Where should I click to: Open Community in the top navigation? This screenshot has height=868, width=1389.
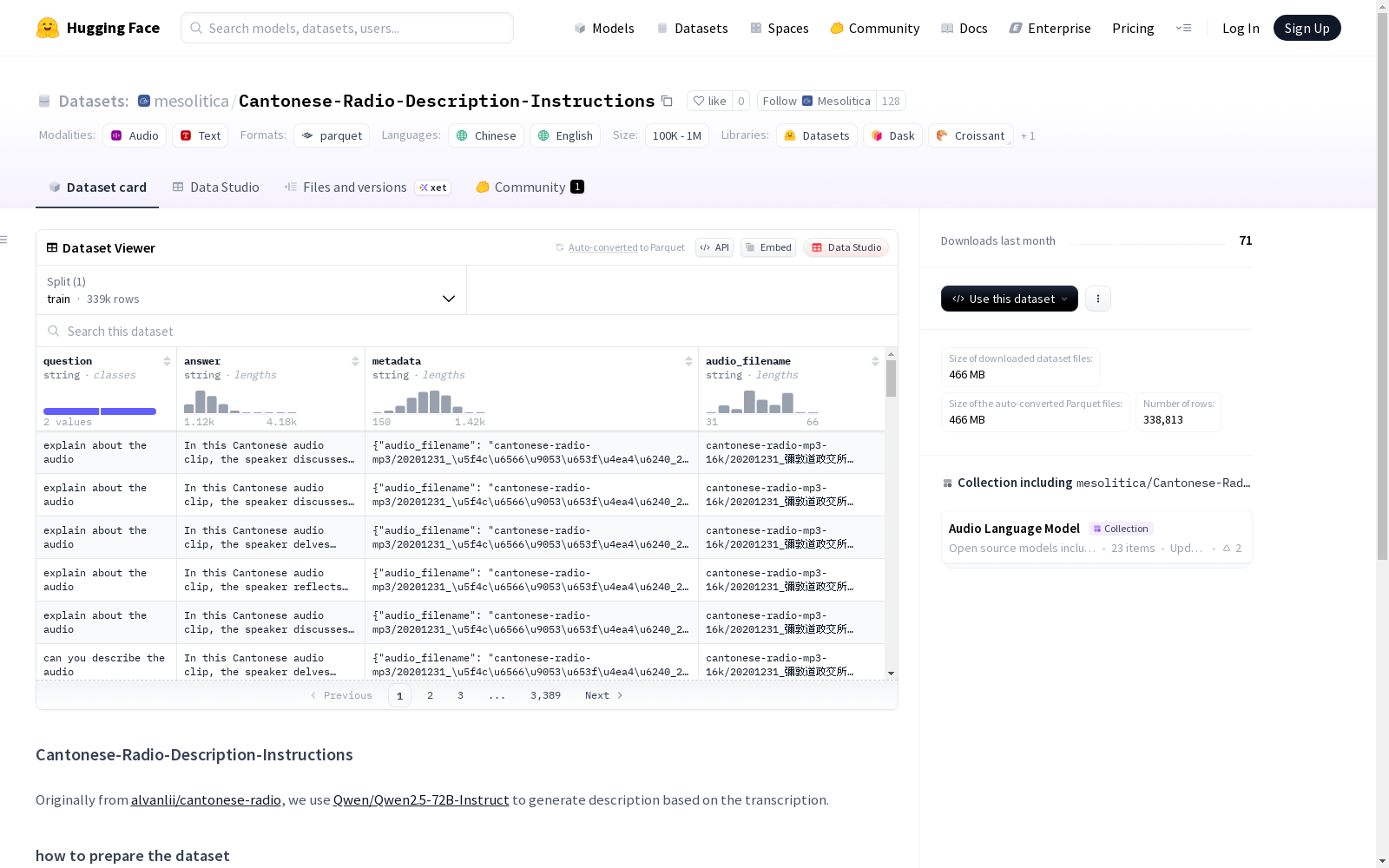click(x=875, y=28)
